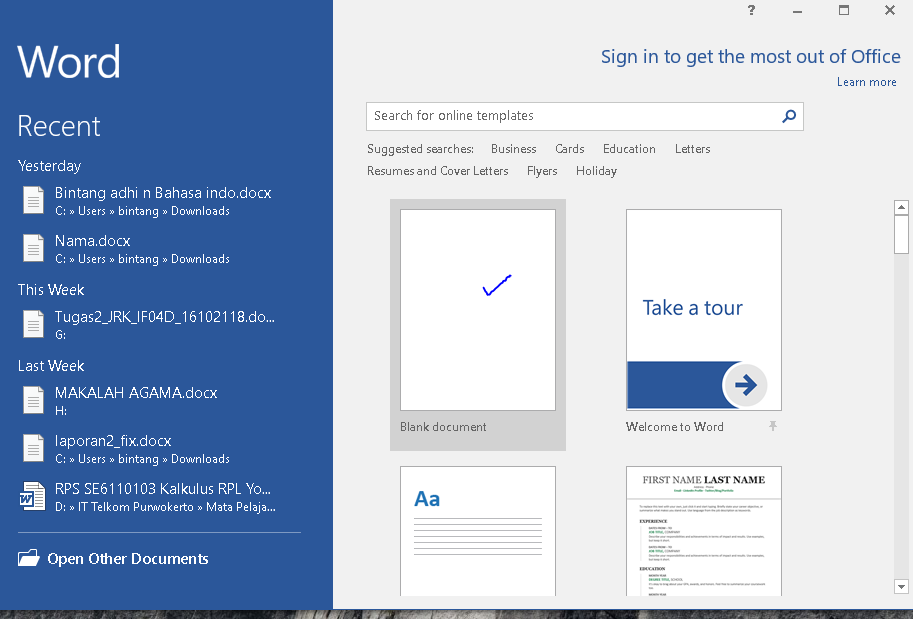Click the search magnifier icon
Viewport: 913px width, 619px height.
(789, 116)
